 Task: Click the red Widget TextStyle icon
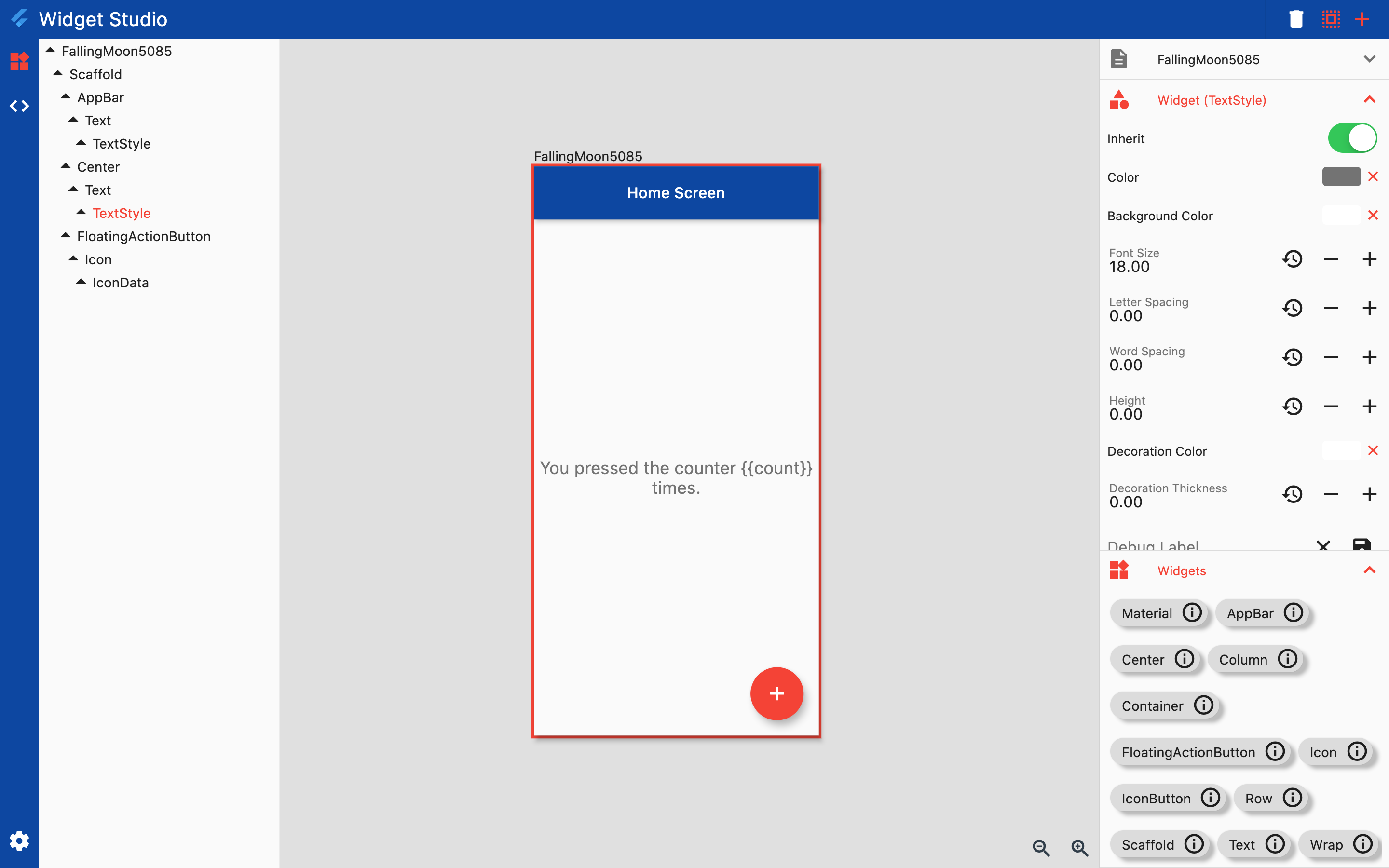pos(1119,99)
